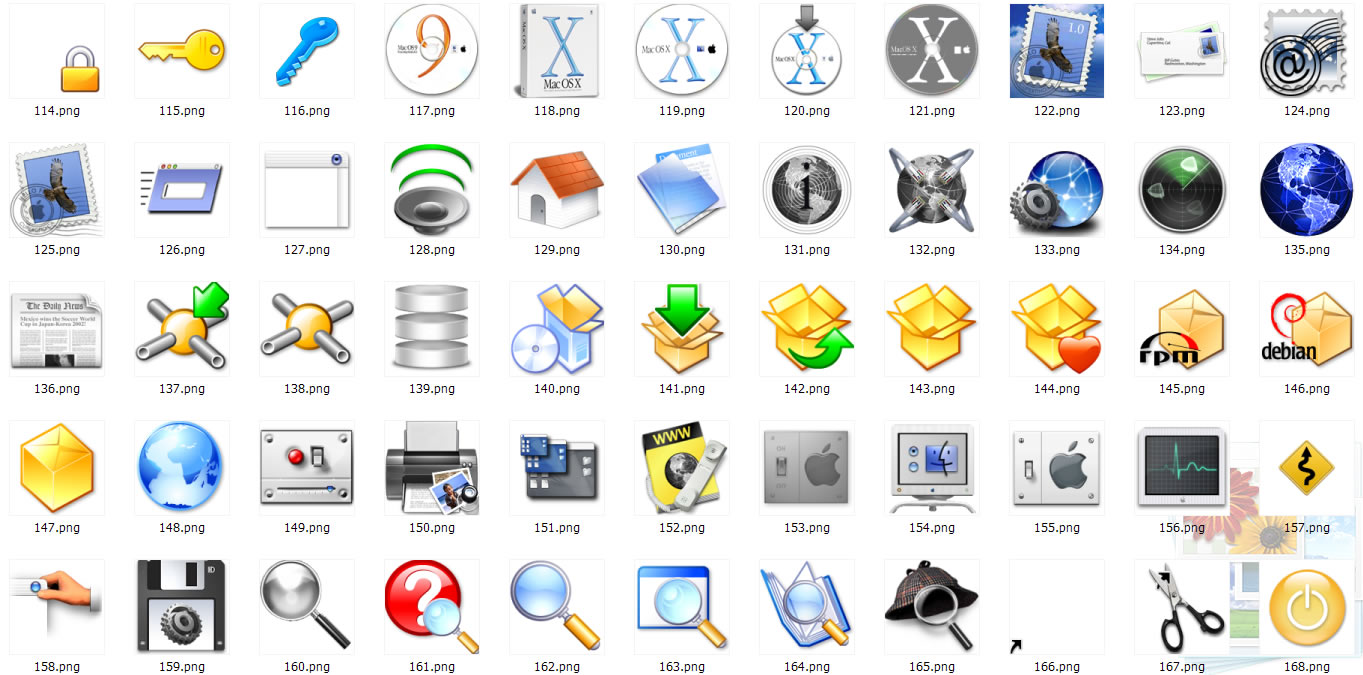1363x675 pixels.
Task: Select the gray Mac OS X disc 121.png
Action: click(x=932, y=51)
